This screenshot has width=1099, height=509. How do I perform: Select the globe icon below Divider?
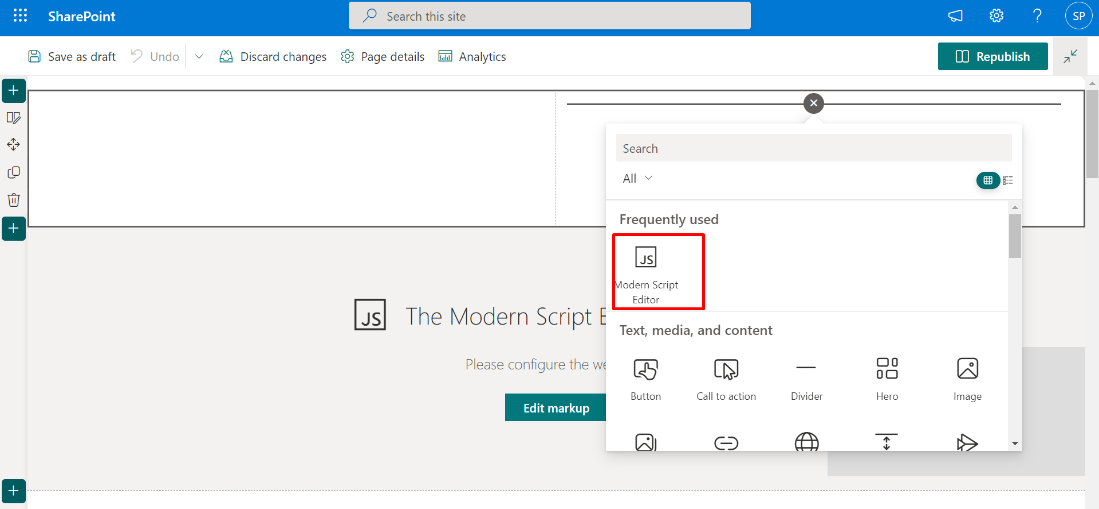[x=807, y=442]
